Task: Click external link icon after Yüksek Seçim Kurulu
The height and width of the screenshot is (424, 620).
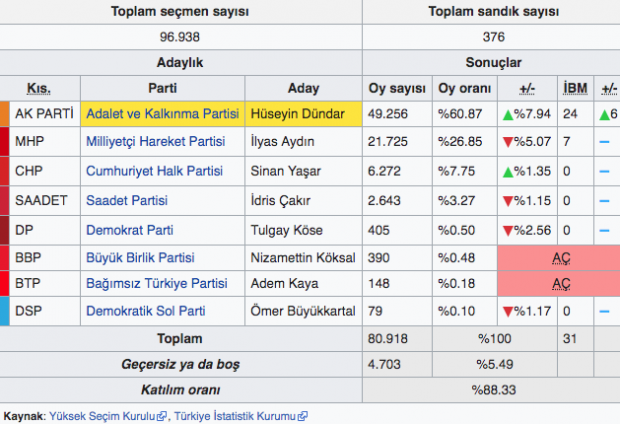Action: click(x=161, y=415)
